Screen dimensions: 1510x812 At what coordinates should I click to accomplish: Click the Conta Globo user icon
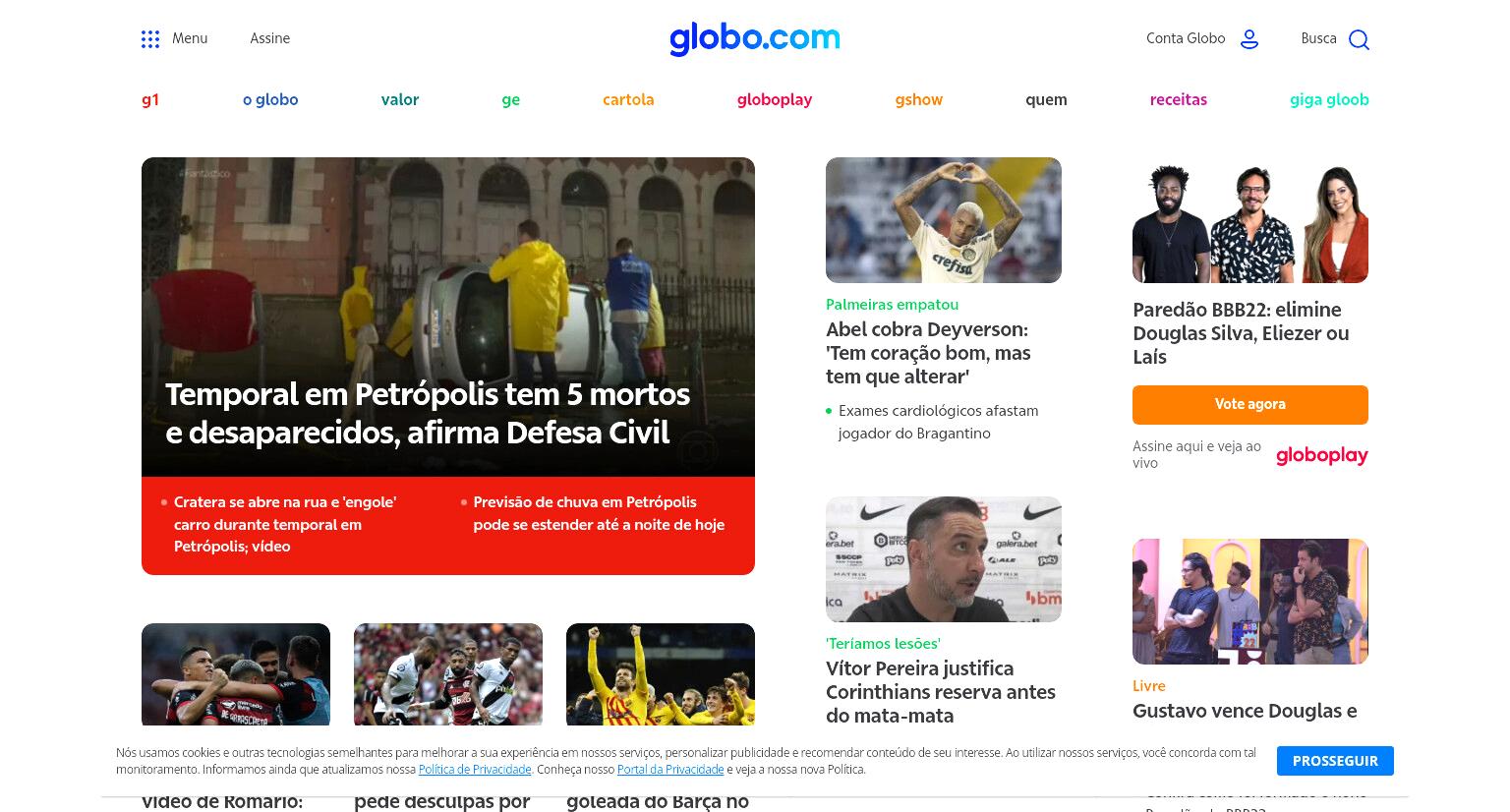1249,39
